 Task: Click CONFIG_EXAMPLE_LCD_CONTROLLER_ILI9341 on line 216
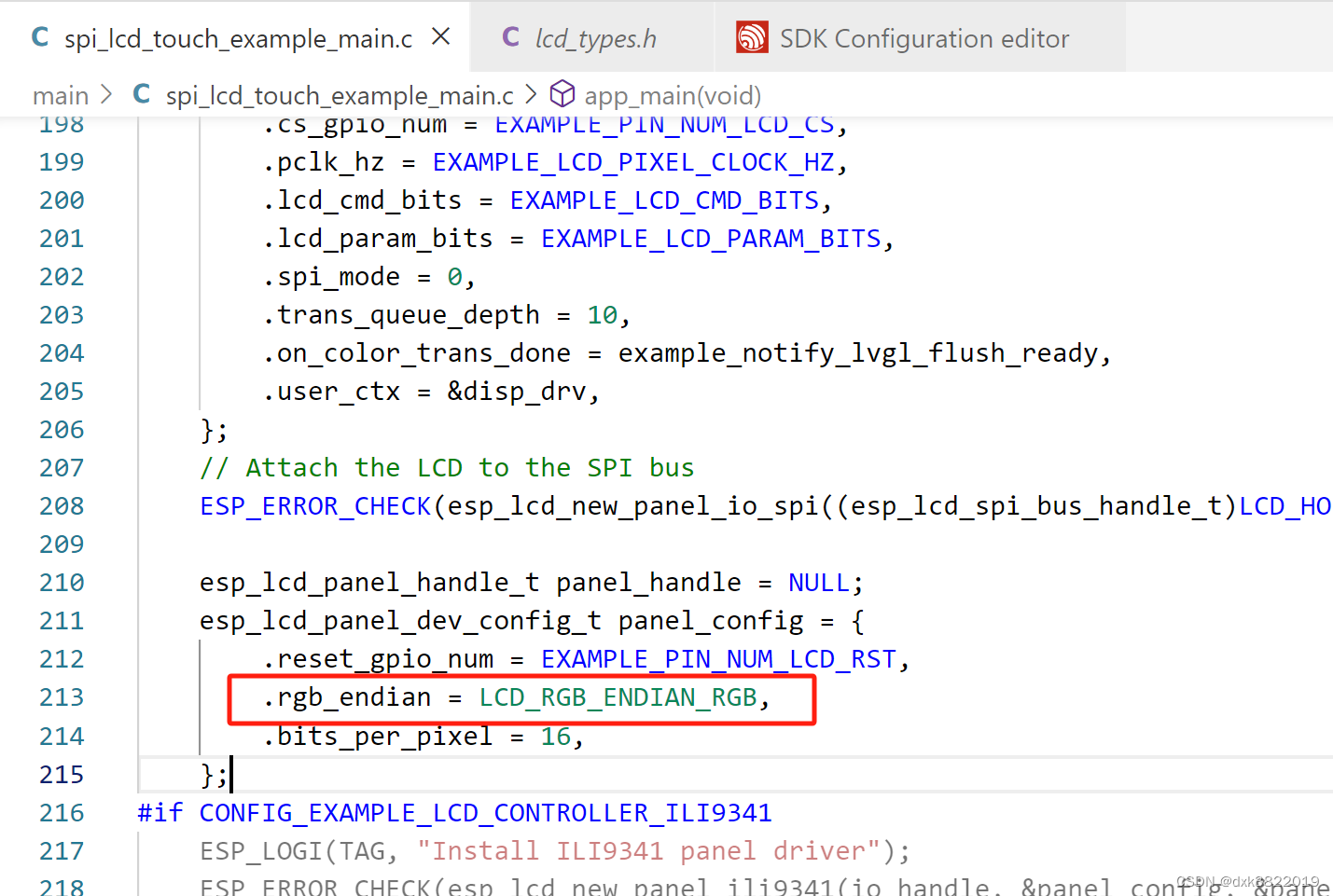[x=485, y=812]
